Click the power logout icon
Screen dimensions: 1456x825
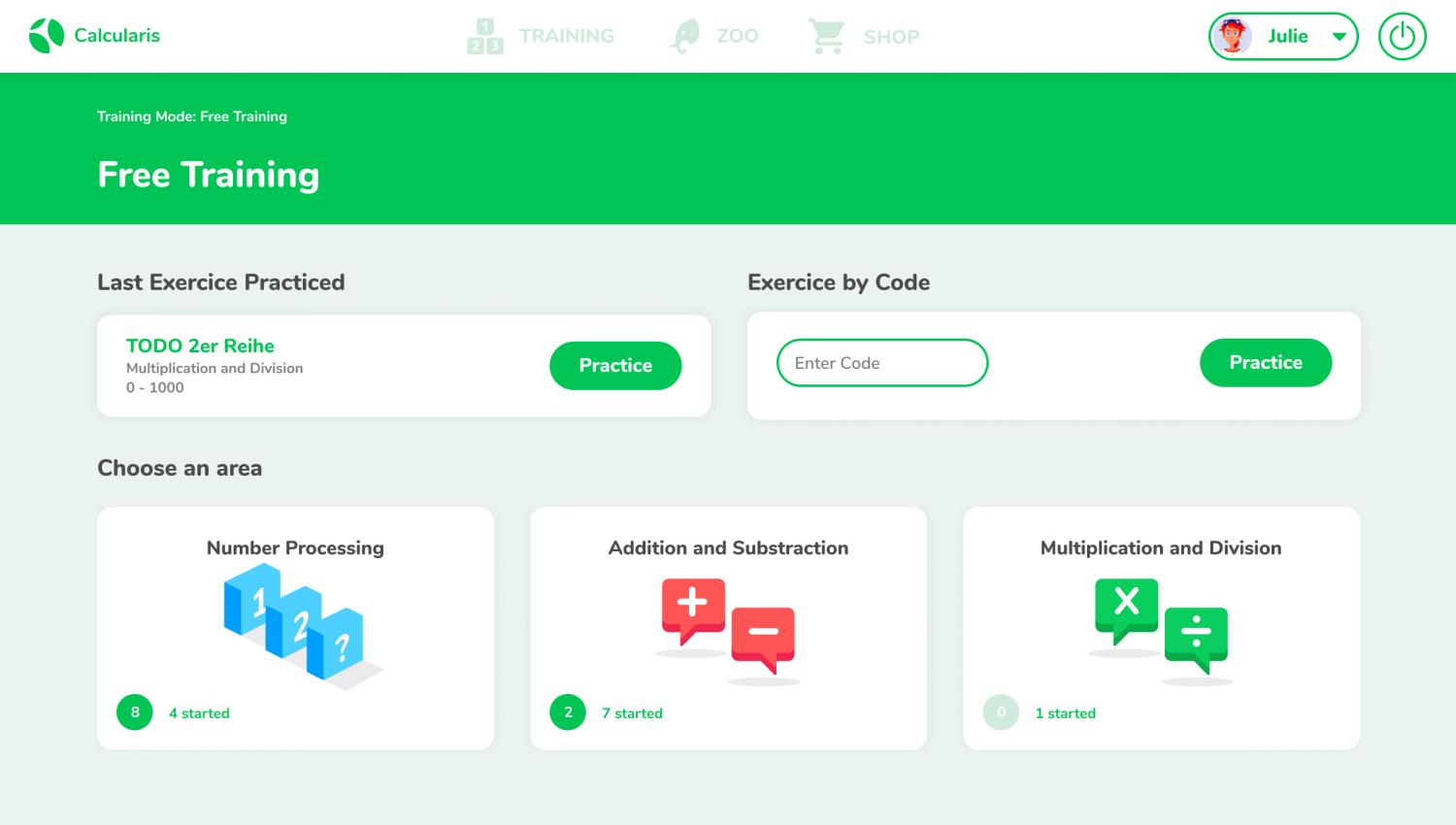(x=1402, y=37)
